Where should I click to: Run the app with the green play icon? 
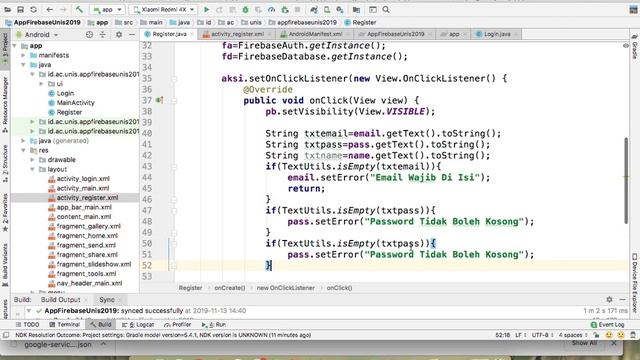click(207, 9)
